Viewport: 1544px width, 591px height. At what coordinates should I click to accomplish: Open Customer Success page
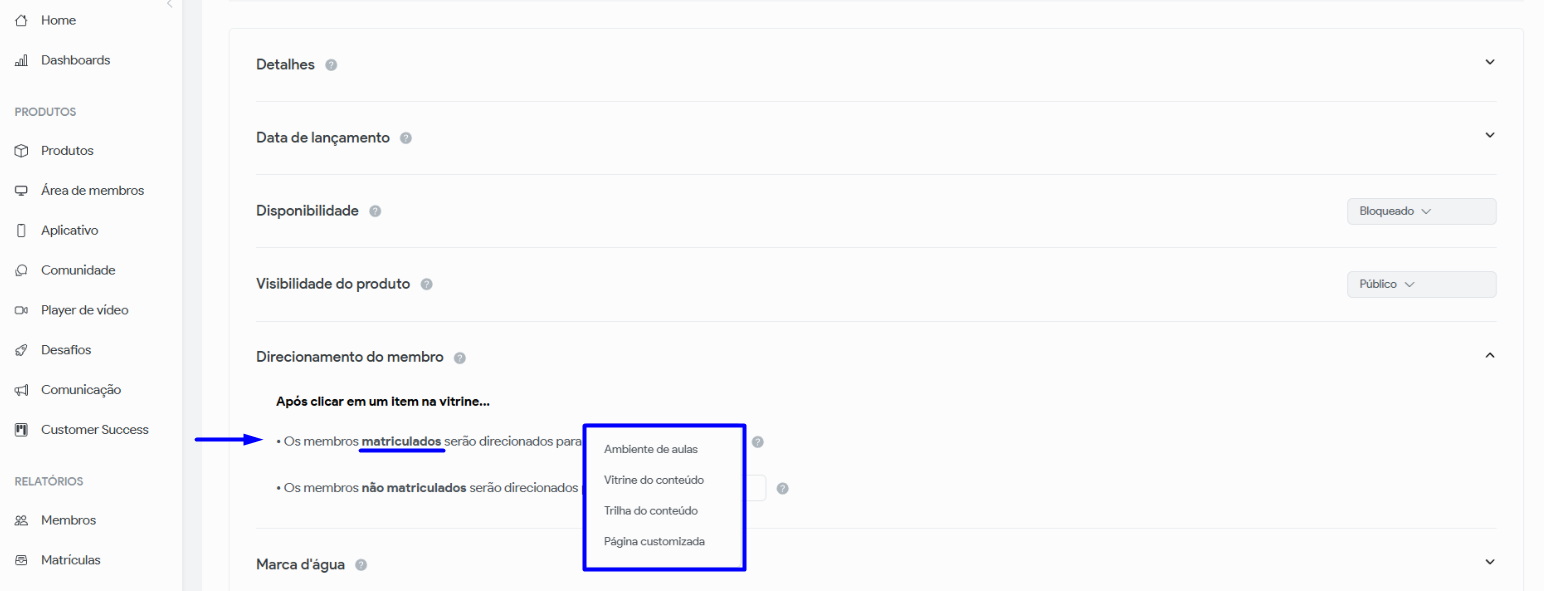pyautogui.click(x=94, y=429)
